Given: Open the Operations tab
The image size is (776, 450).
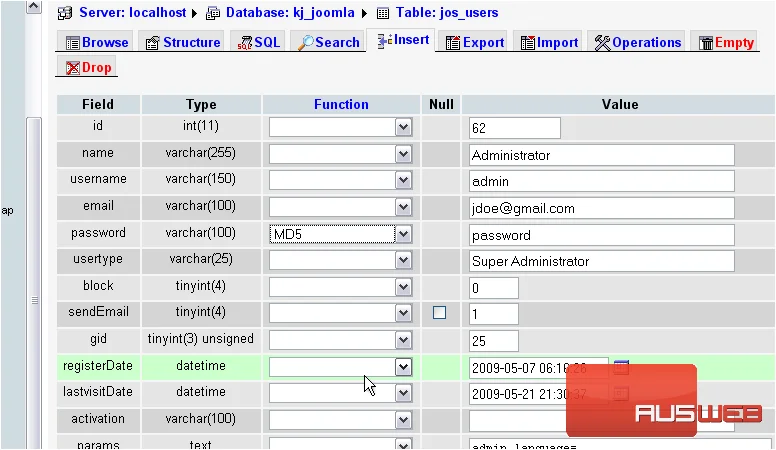Looking at the screenshot, I should pyautogui.click(x=638, y=43).
